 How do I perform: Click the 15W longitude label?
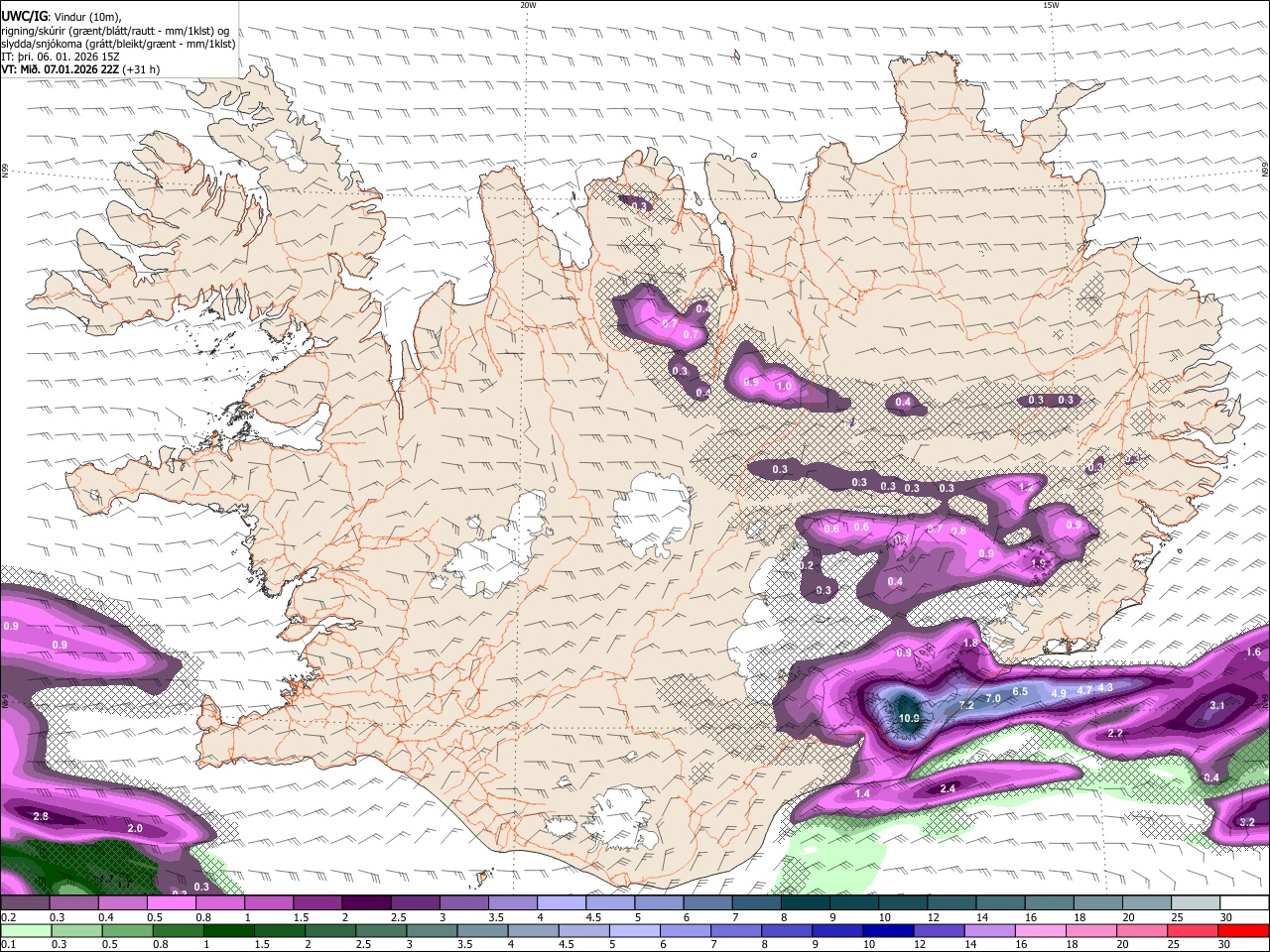[x=1051, y=5]
